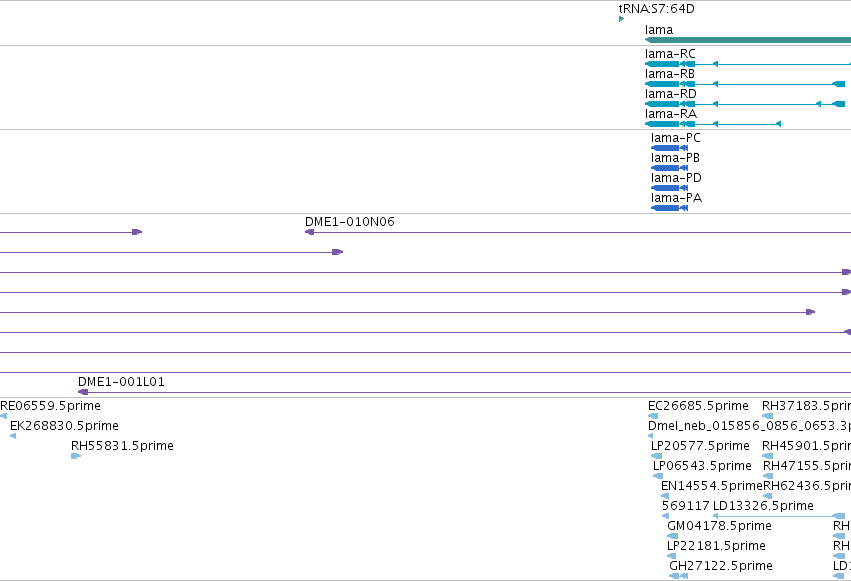
Task: Click the RH62436.5prime EST label
Action: point(807,486)
